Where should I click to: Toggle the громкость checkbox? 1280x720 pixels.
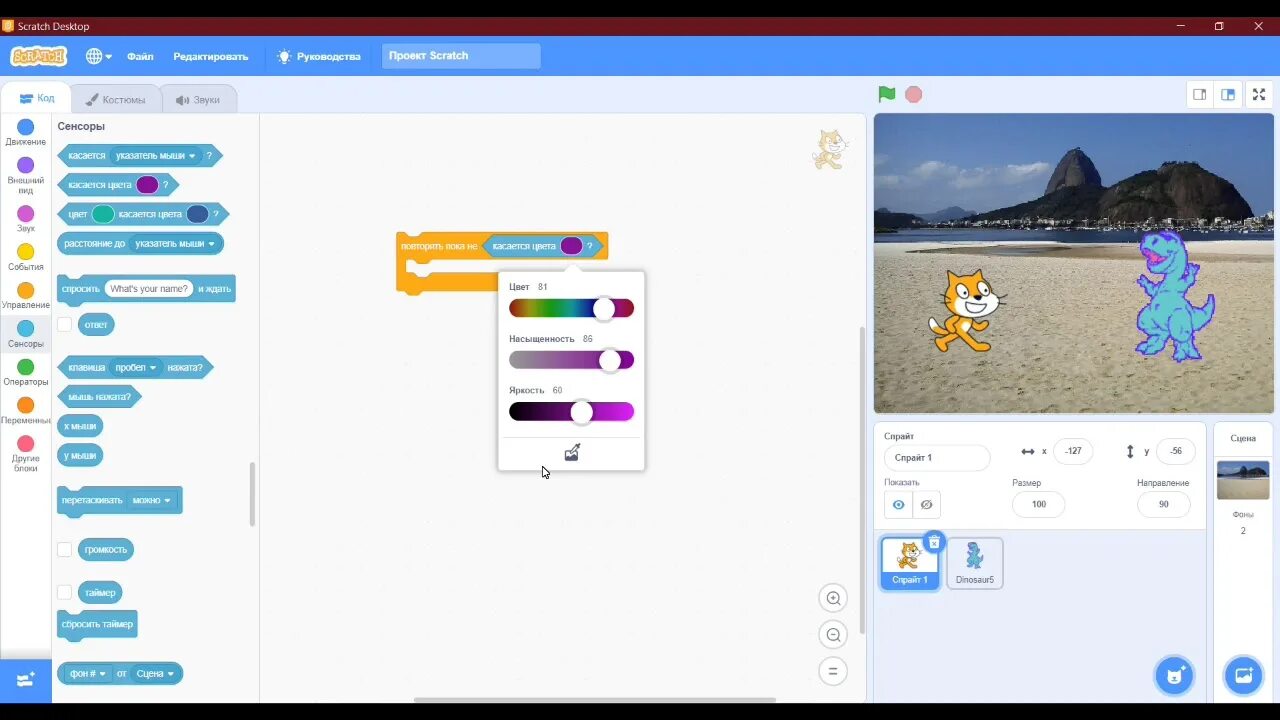pyautogui.click(x=64, y=549)
